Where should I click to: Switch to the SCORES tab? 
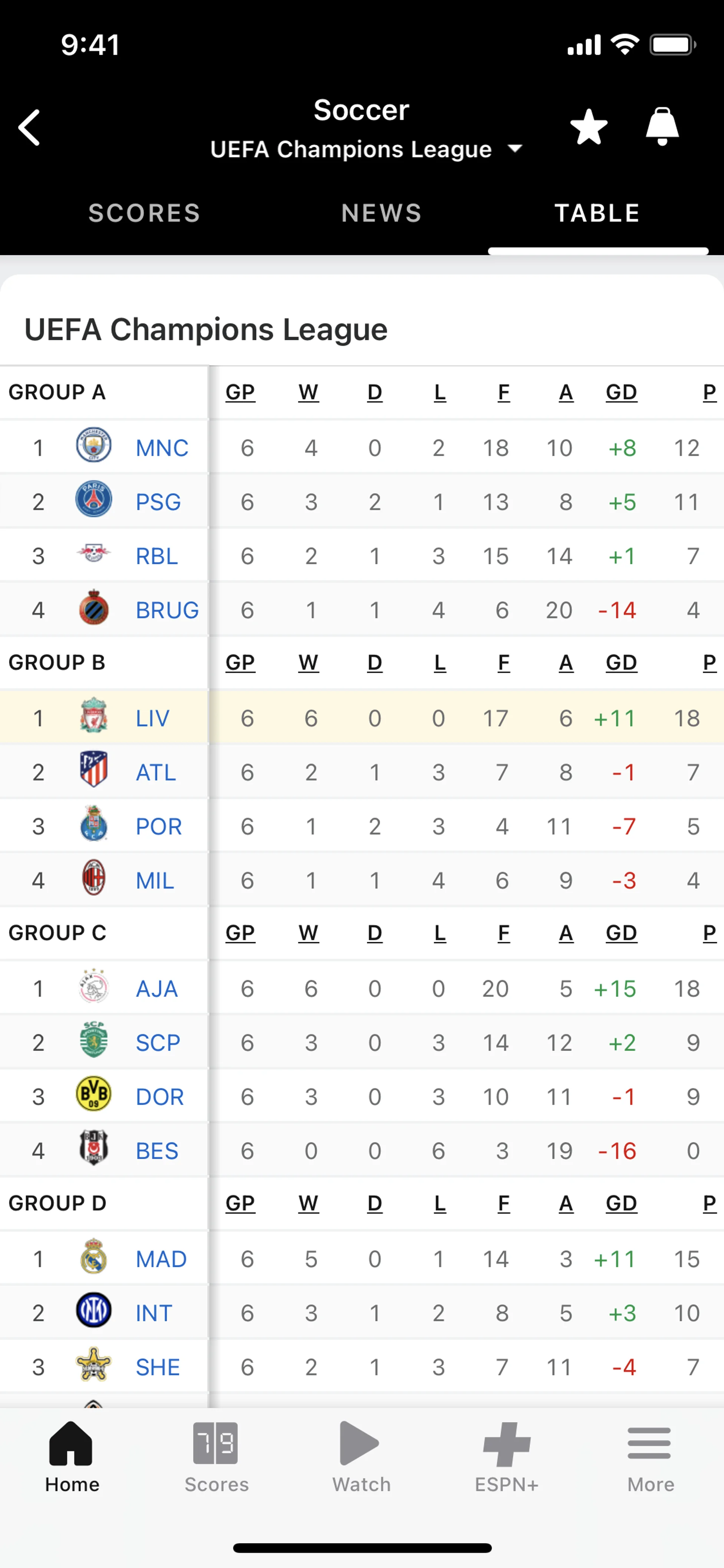pos(144,213)
